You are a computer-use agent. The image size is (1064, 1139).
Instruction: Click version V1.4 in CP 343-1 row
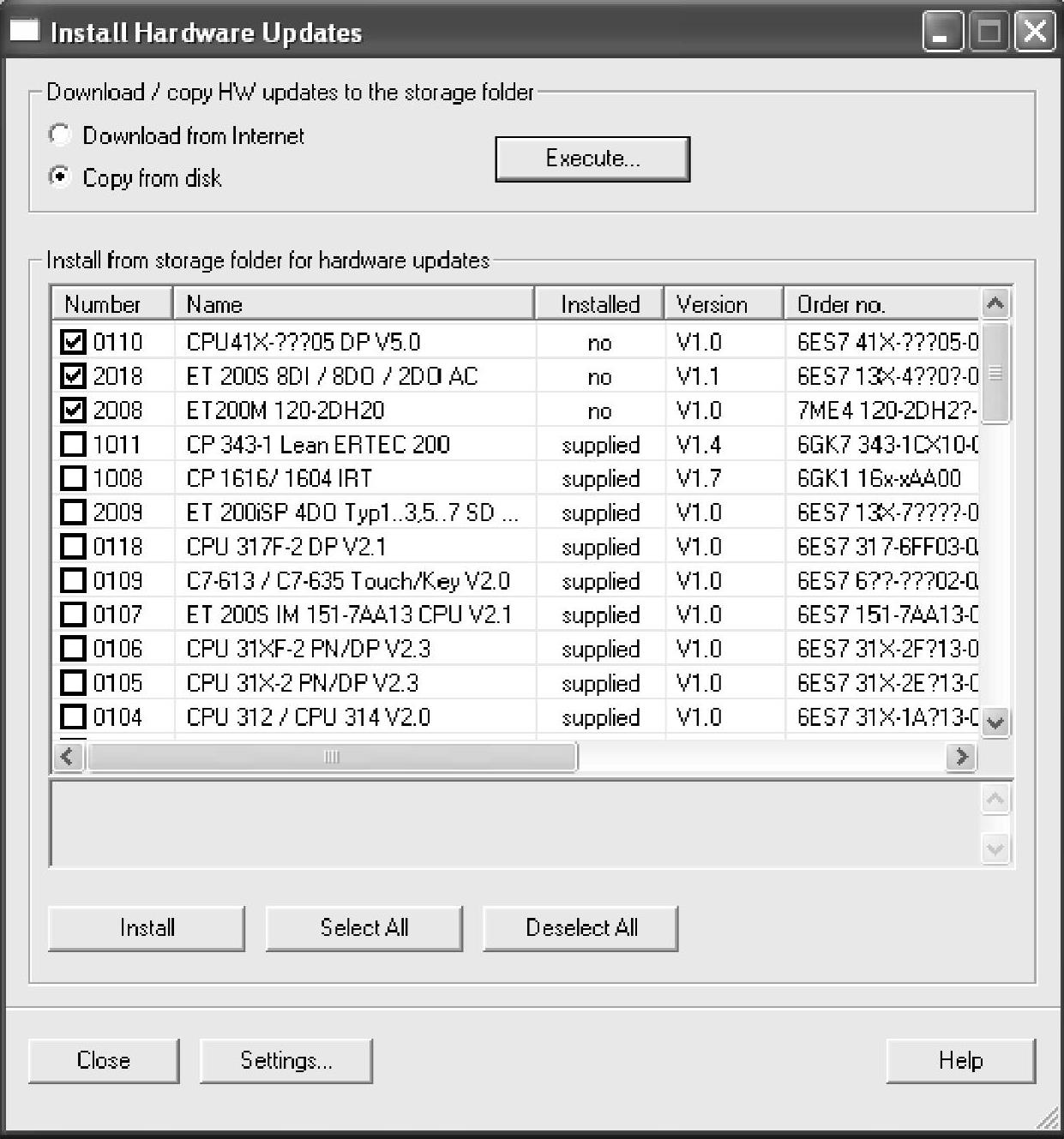tap(699, 444)
